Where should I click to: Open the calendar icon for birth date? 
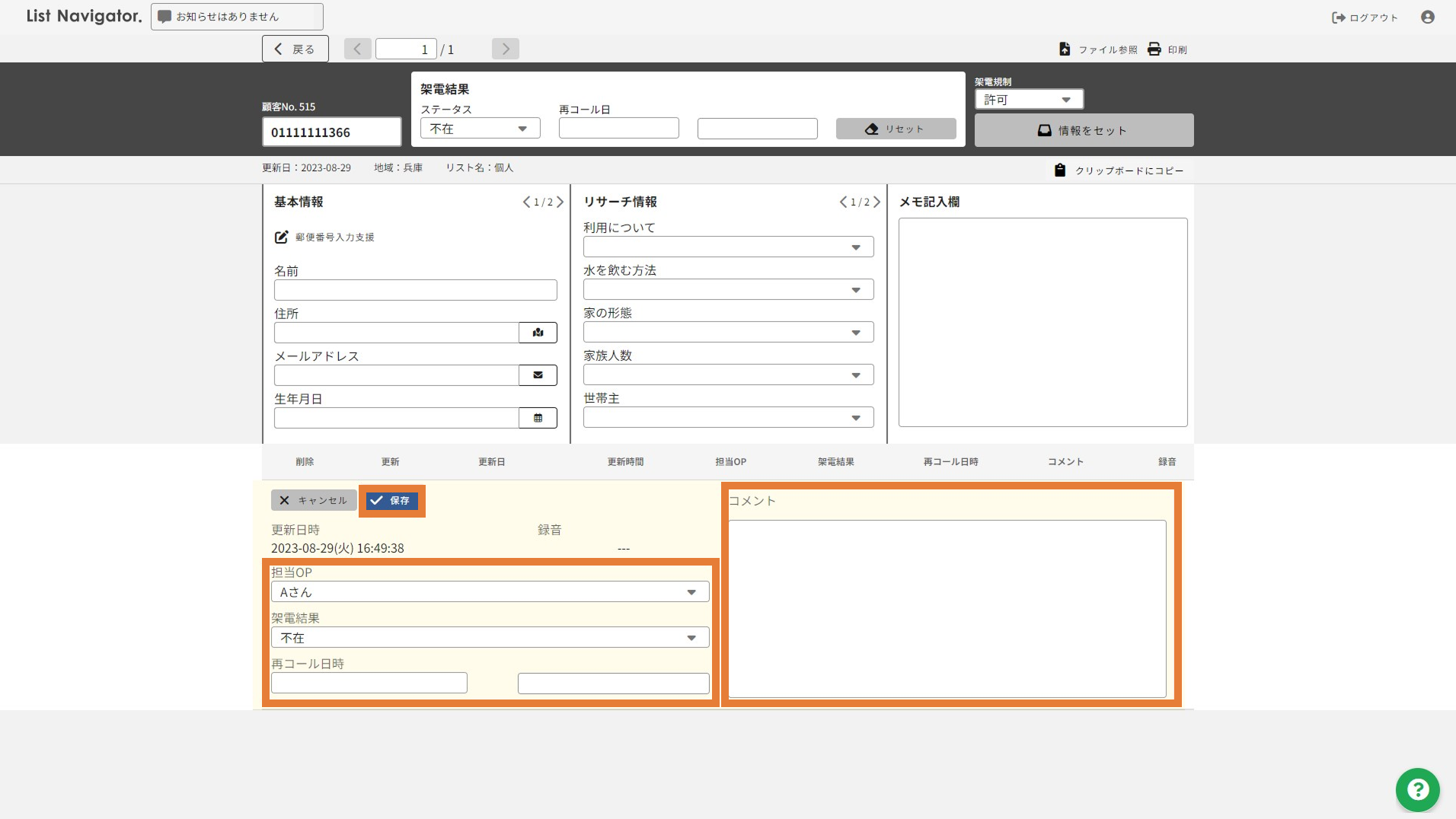(x=538, y=418)
